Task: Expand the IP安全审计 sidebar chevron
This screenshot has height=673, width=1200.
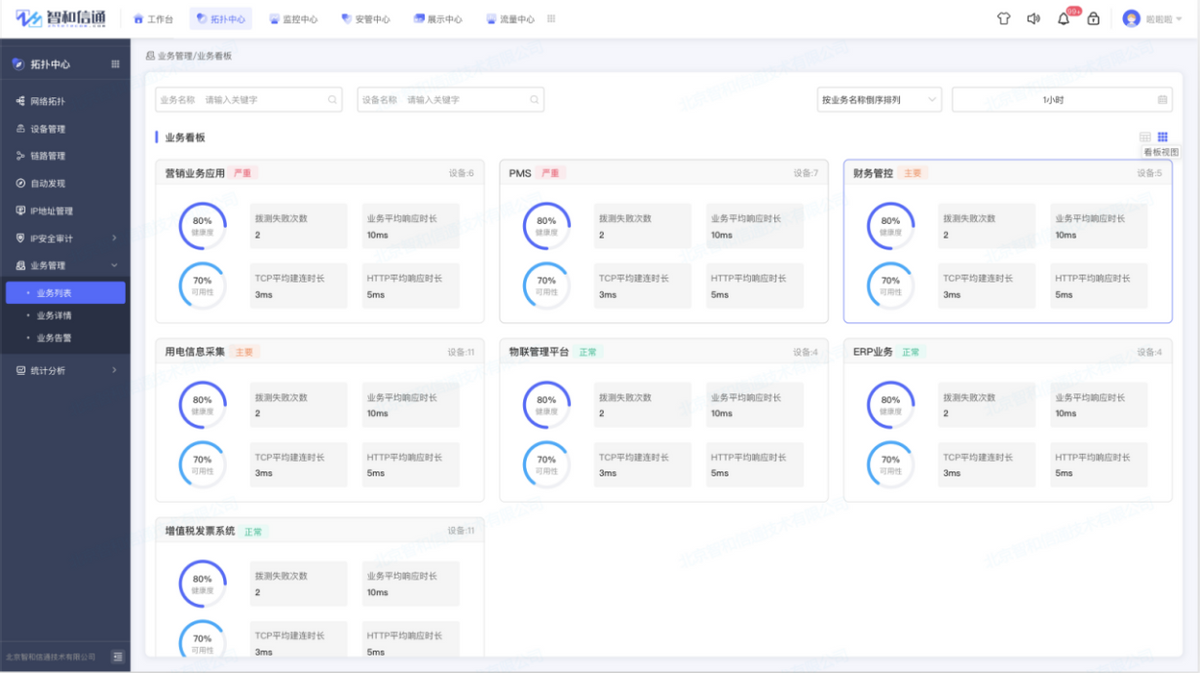Action: click(114, 238)
